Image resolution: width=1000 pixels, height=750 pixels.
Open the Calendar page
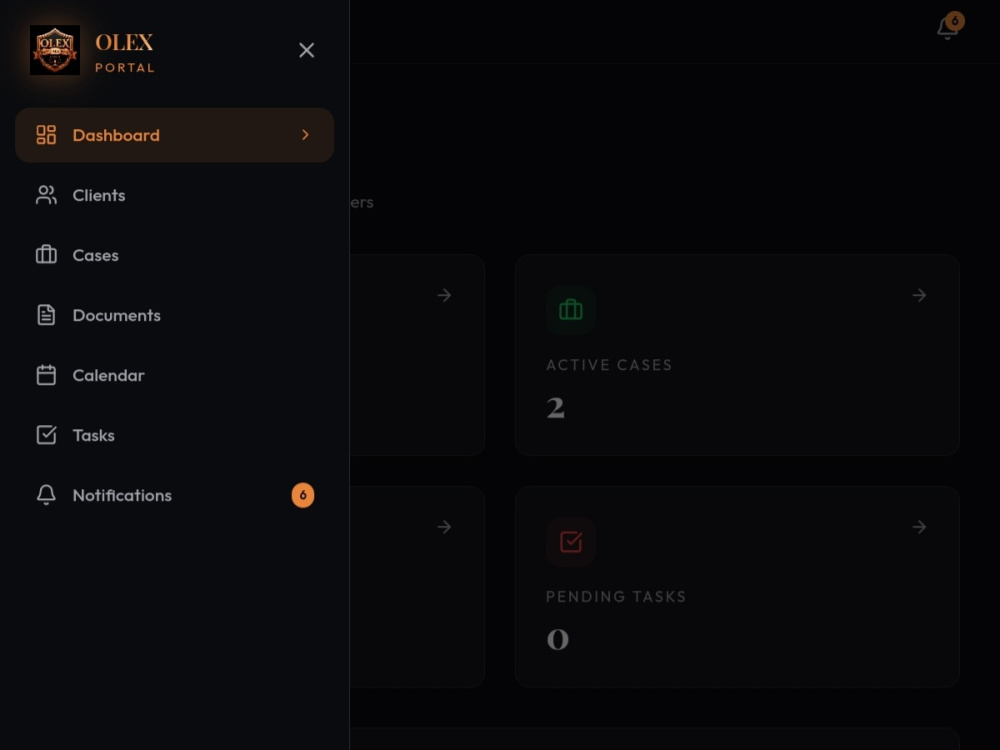click(x=174, y=375)
